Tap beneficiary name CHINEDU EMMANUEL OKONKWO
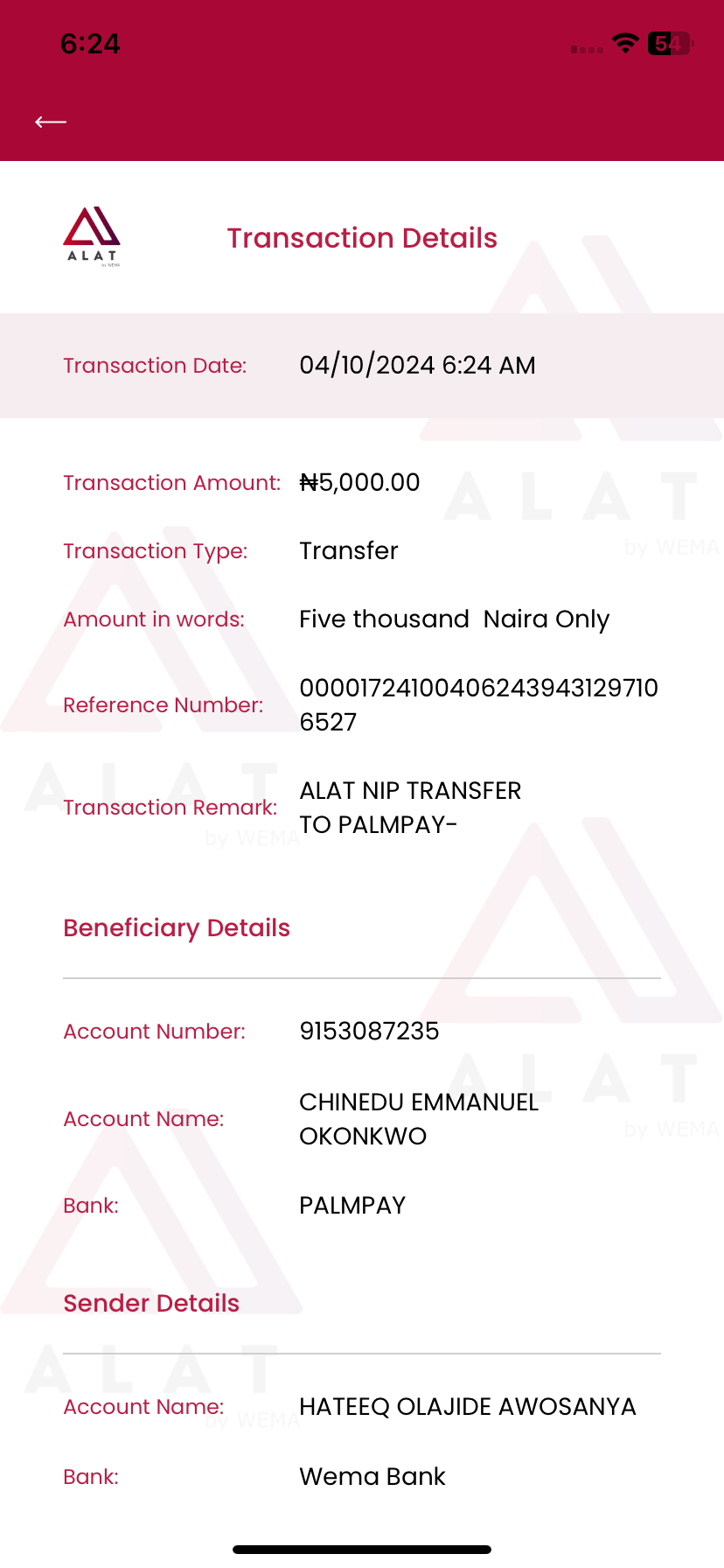 418,1118
